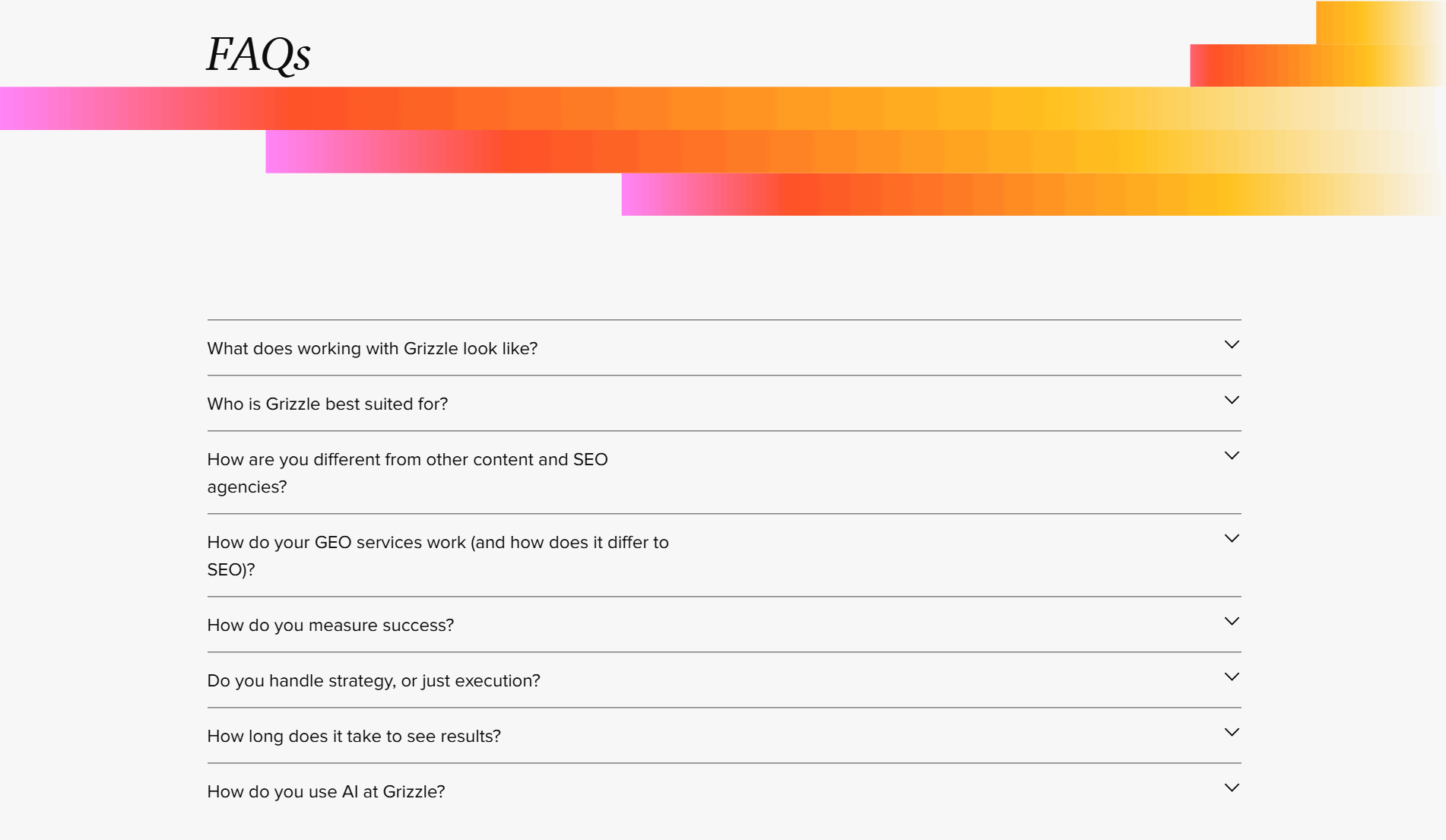
Task: Open "How do your GEO services work" question text
Action: 438,556
